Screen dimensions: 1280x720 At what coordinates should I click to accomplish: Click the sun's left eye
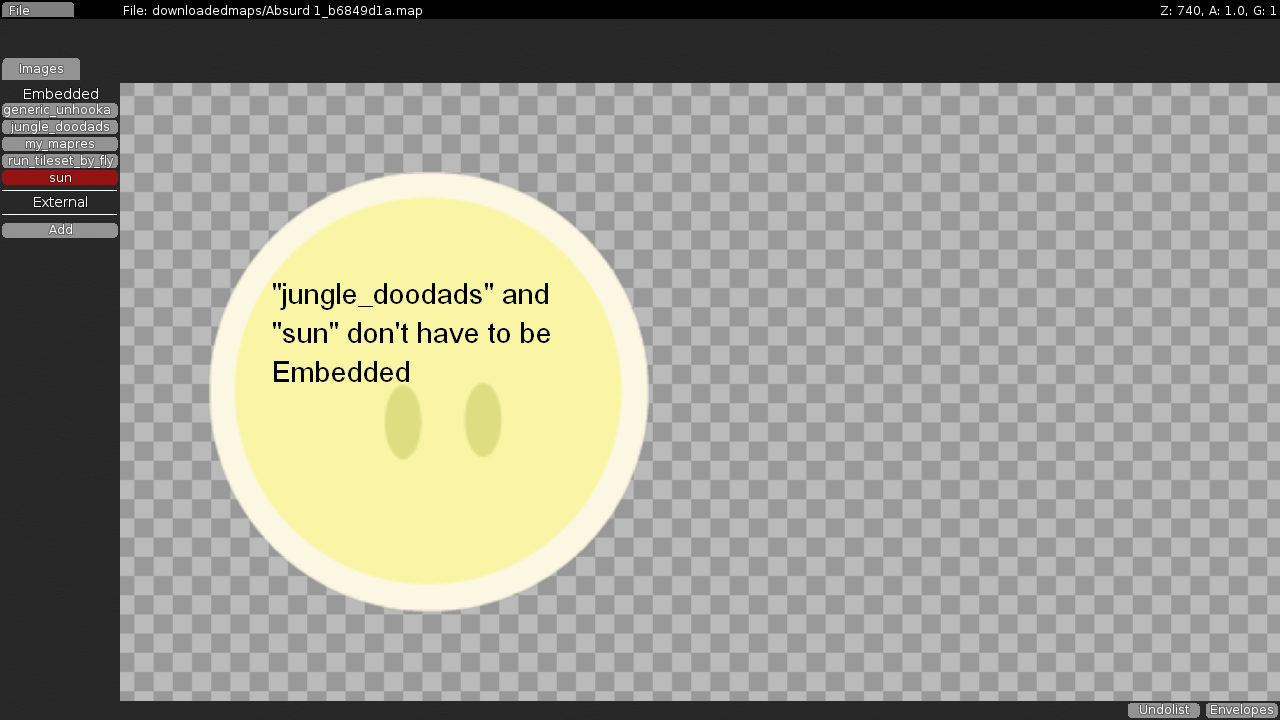(403, 421)
